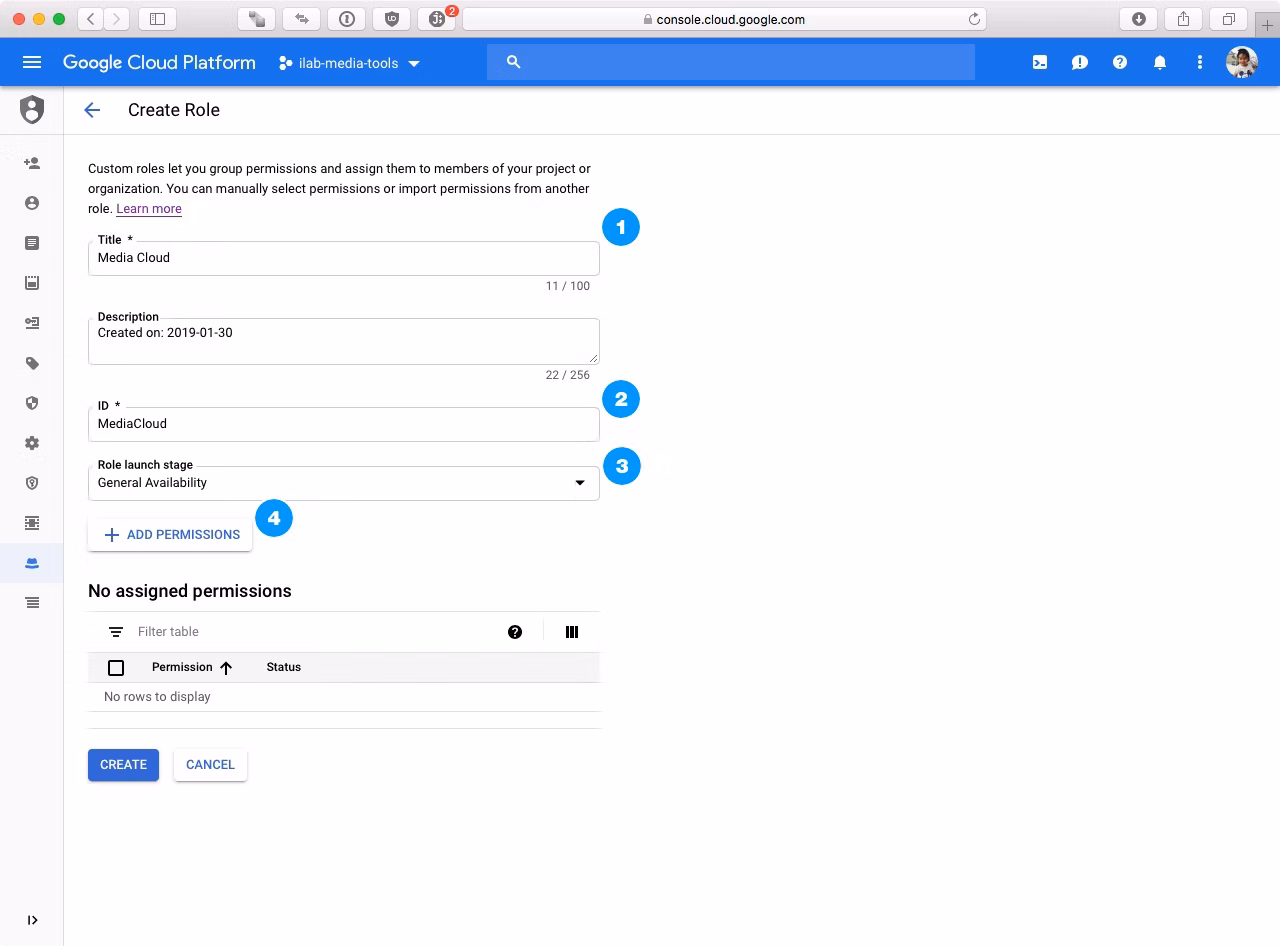This screenshot has width=1280, height=946.
Task: Focus the Title input field
Action: [344, 258]
